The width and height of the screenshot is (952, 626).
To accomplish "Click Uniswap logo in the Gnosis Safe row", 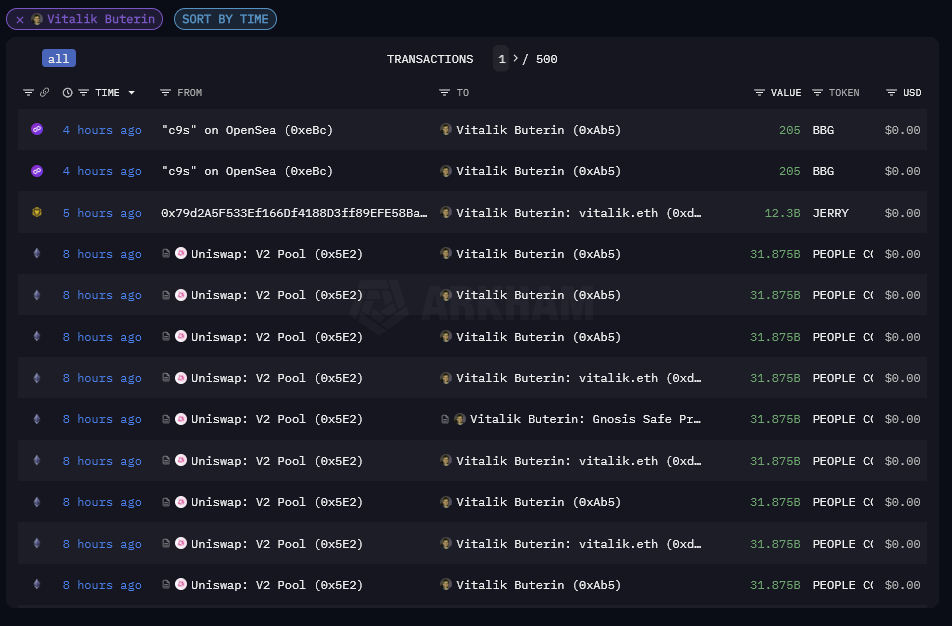I will (181, 418).
